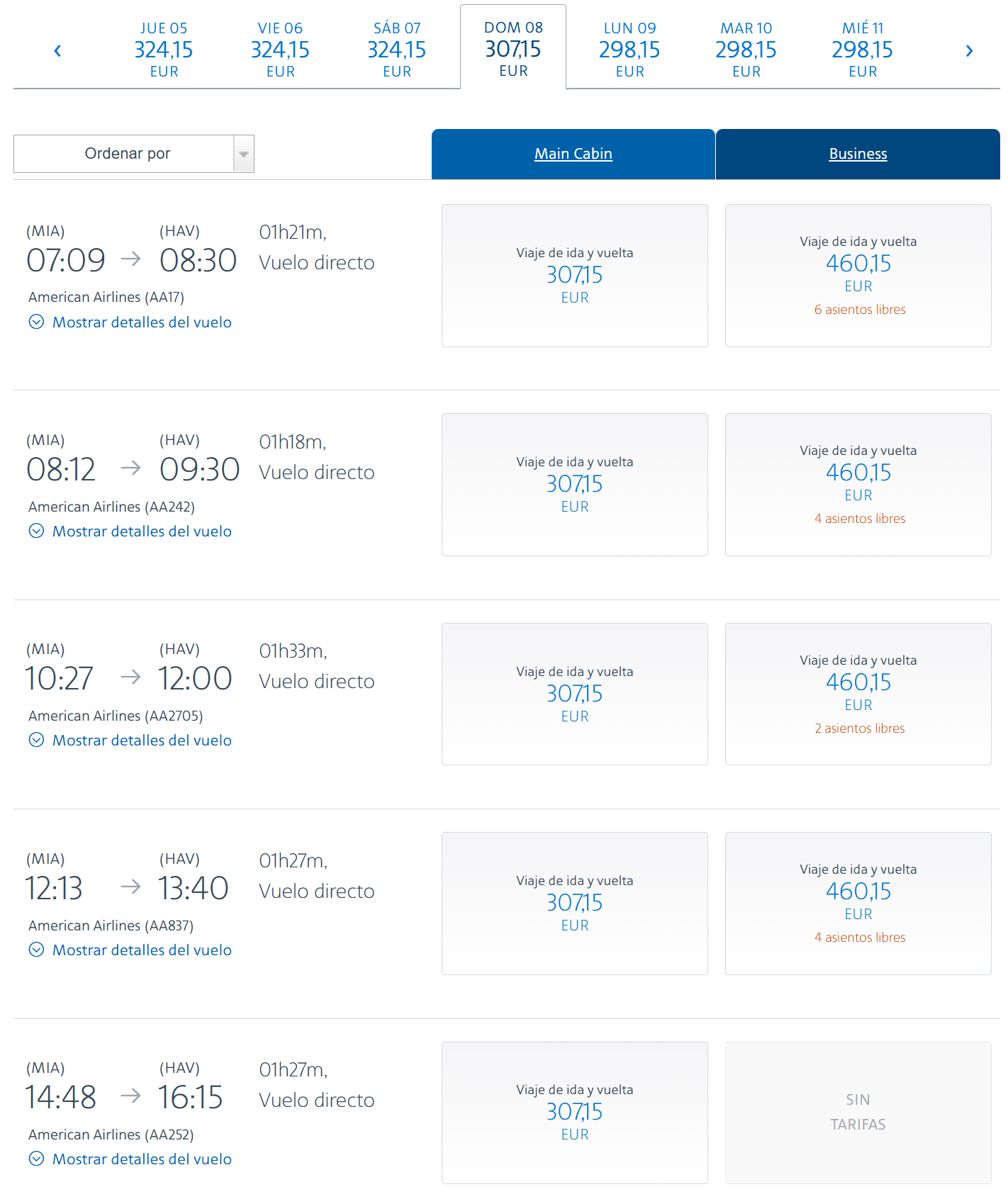Screen dimensions: 1008x1199
Task: Go to previous dates with left arrow
Action: [57, 50]
